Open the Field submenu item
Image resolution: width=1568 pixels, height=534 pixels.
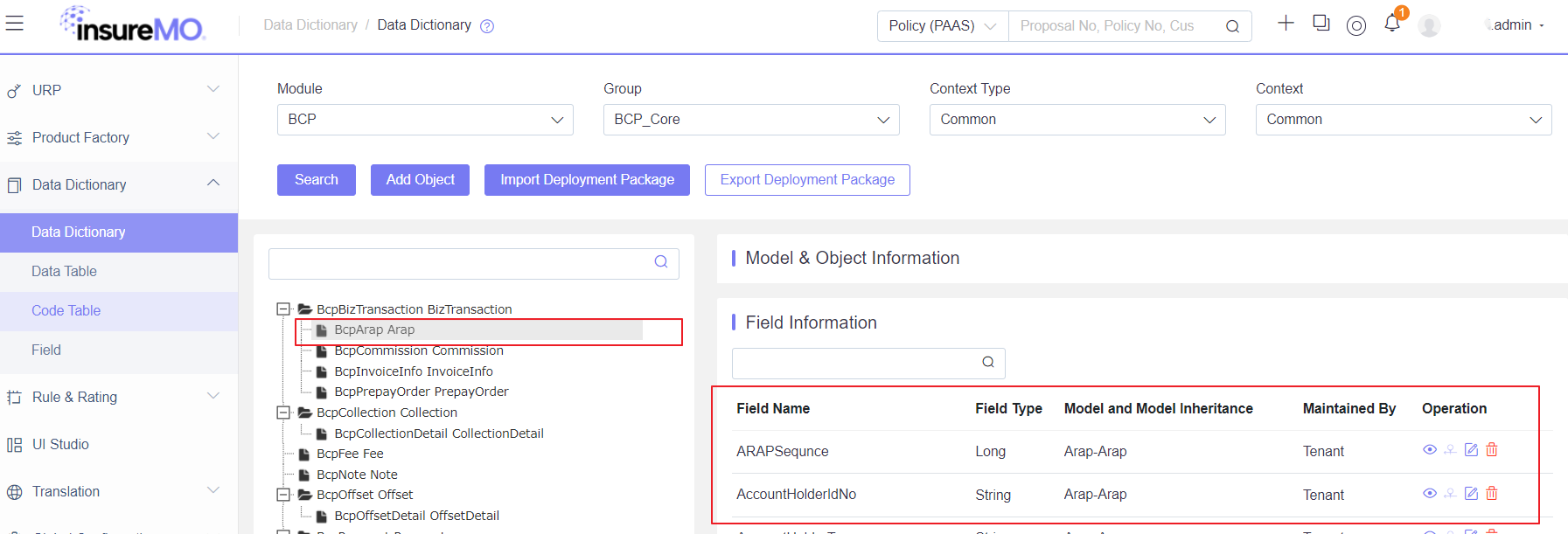pyautogui.click(x=119, y=350)
